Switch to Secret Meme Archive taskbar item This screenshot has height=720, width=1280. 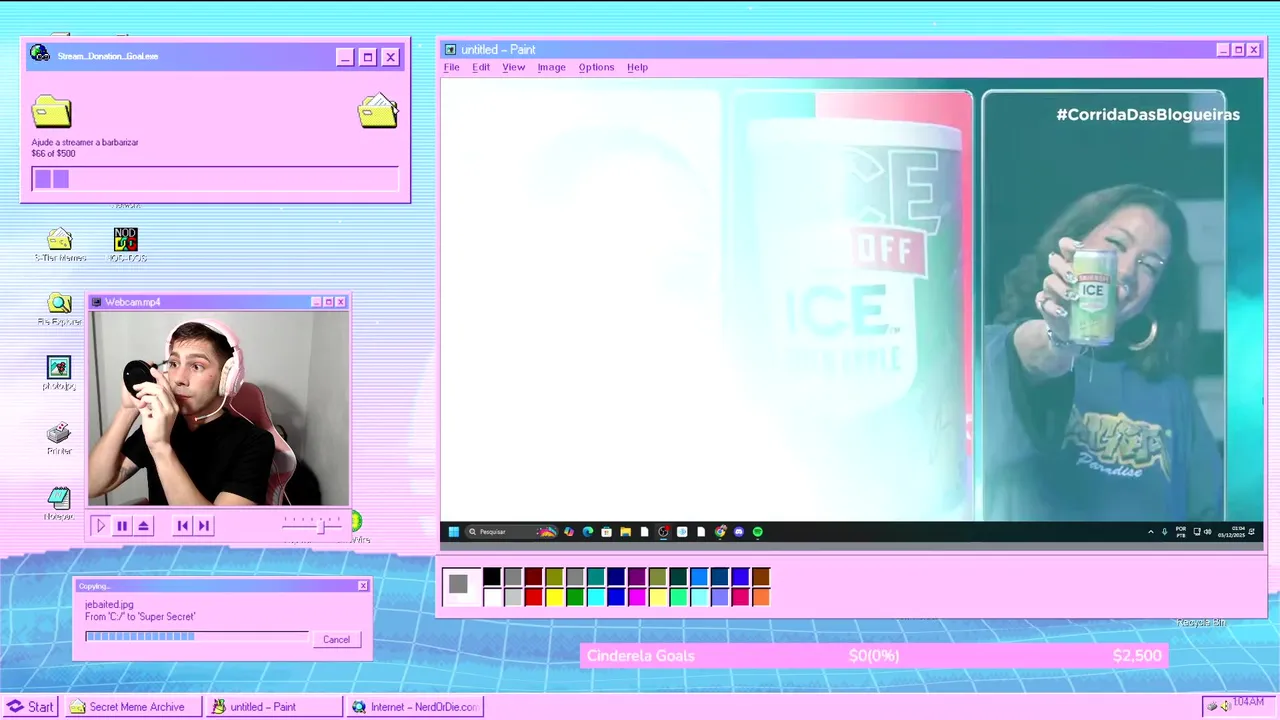[x=133, y=707]
